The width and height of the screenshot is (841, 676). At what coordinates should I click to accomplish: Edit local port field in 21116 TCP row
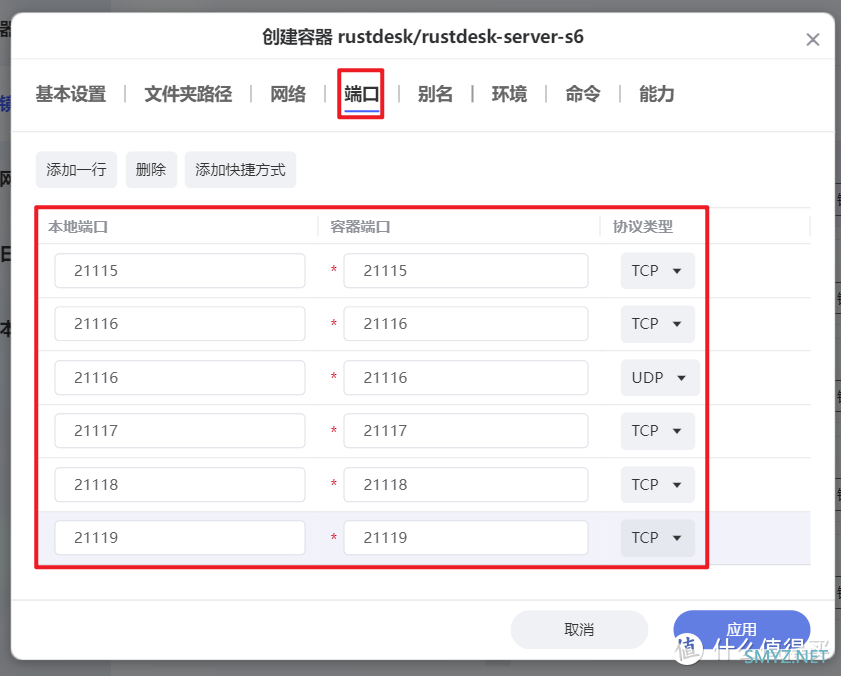click(x=180, y=324)
